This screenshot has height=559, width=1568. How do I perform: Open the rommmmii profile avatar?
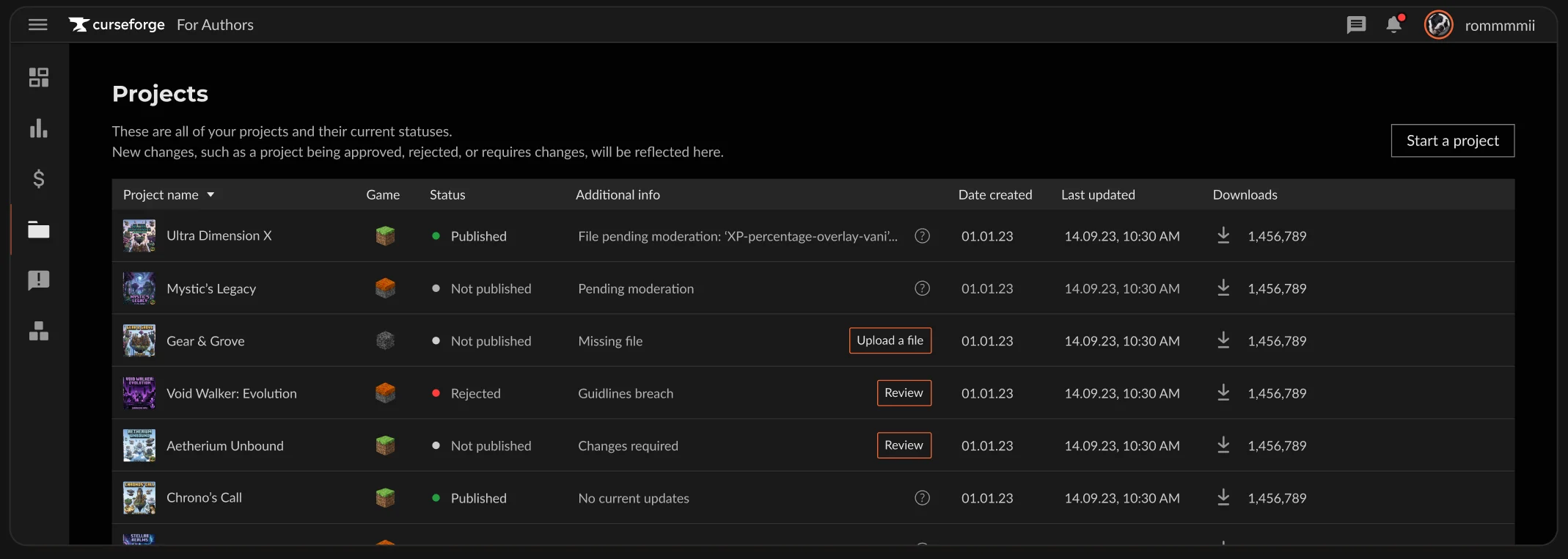pyautogui.click(x=1438, y=25)
